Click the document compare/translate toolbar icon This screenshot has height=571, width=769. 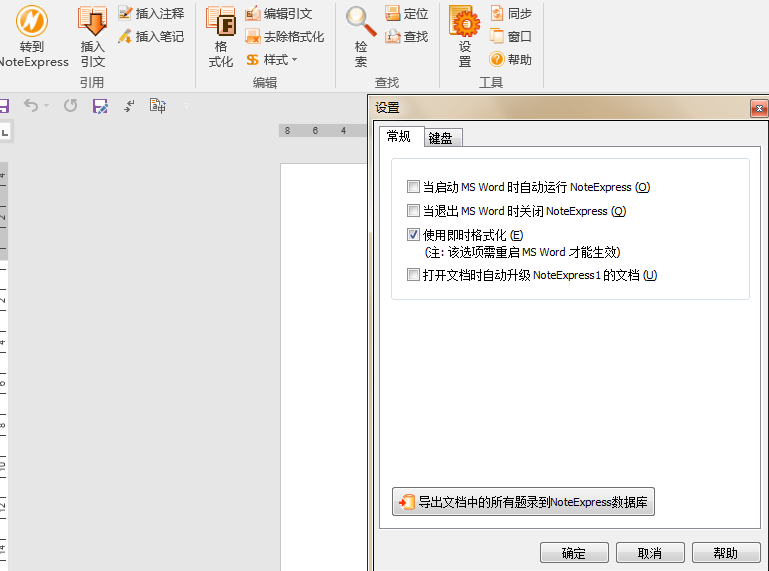pyautogui.click(x=158, y=105)
